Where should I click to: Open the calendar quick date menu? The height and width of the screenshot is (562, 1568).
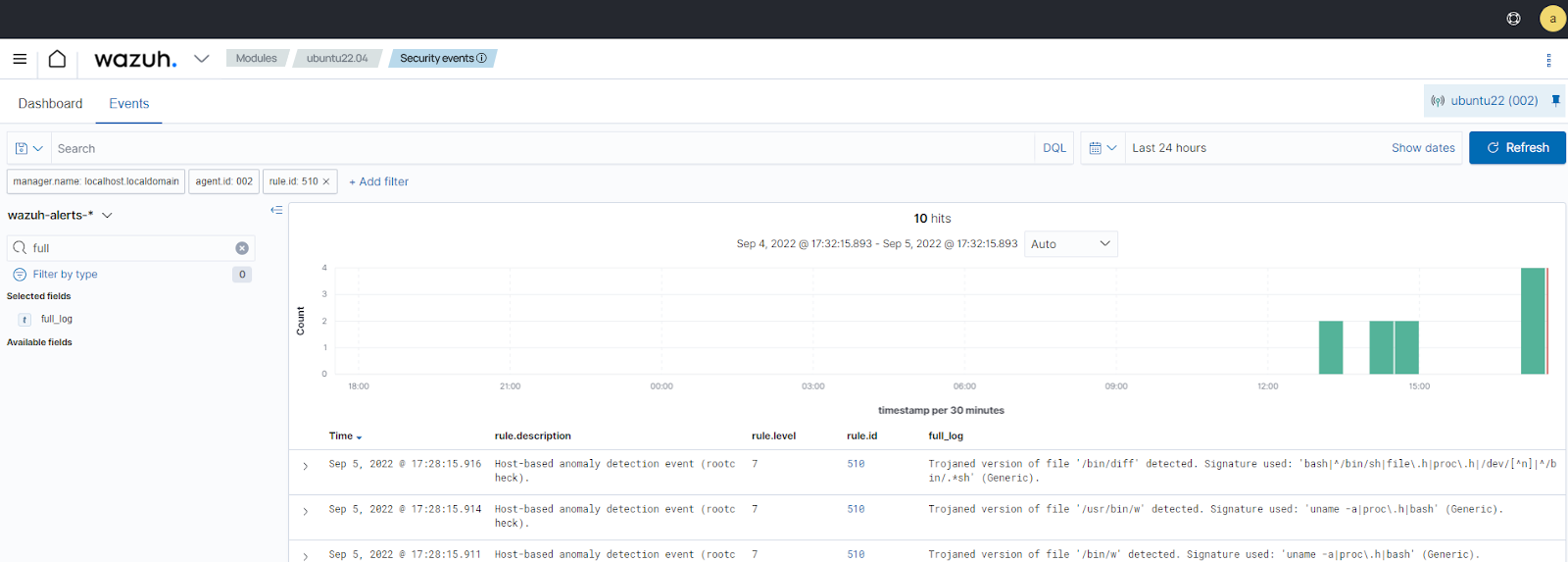(1102, 148)
